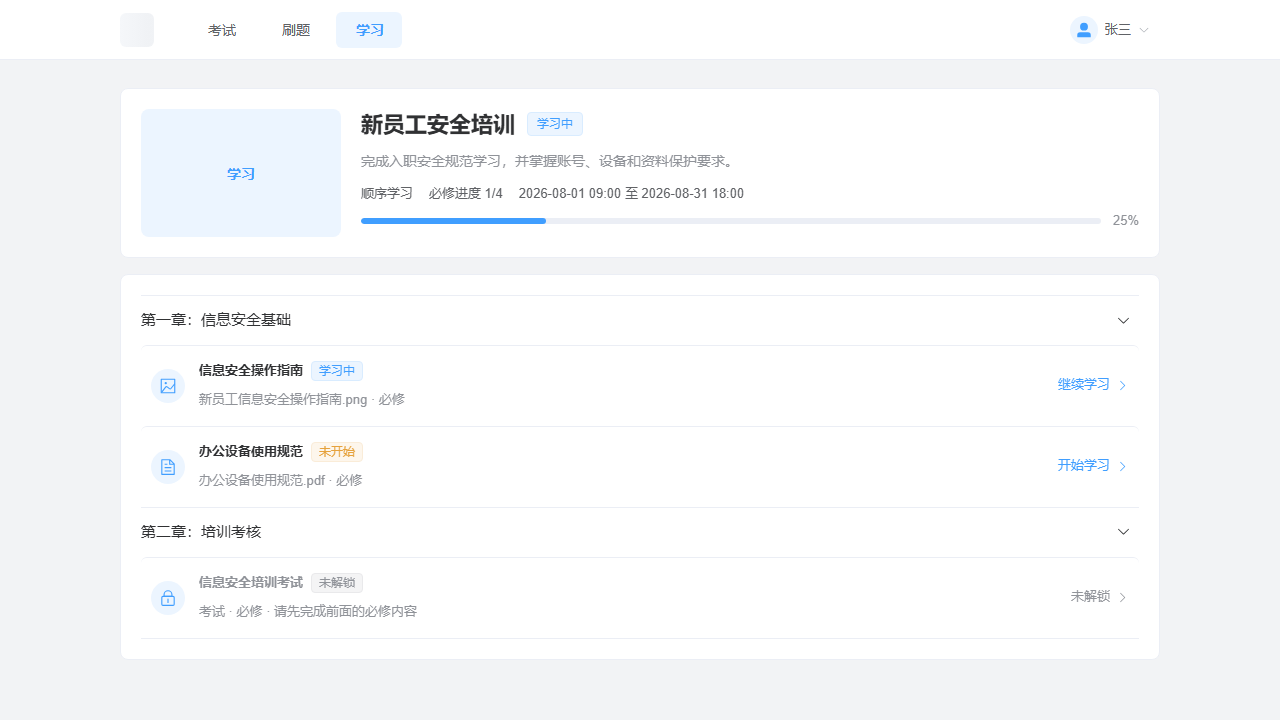Collapse the 第二章 chapter chevron
This screenshot has height=720, width=1280.
pyautogui.click(x=1123, y=532)
